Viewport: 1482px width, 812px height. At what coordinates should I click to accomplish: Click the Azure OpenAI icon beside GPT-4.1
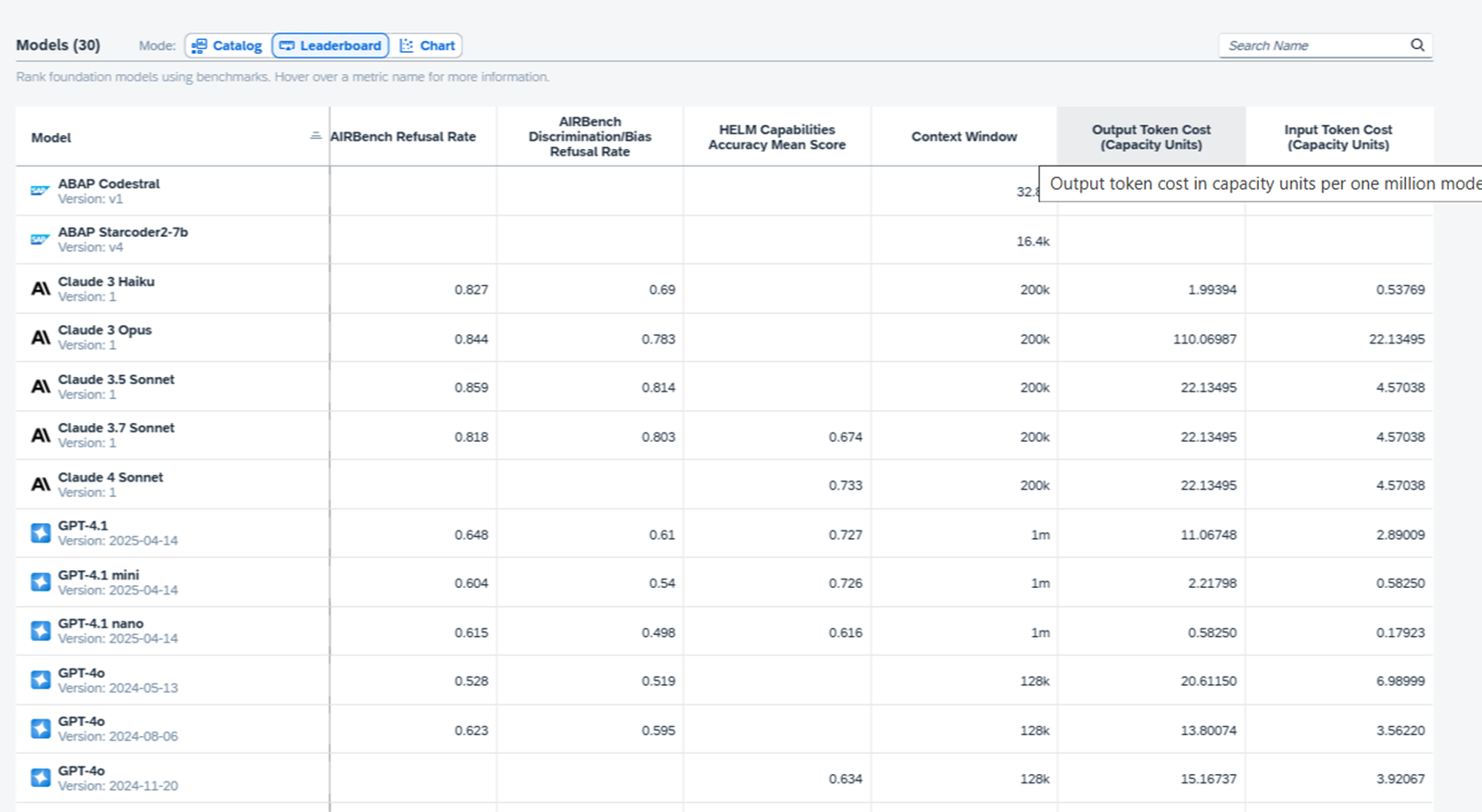click(41, 533)
